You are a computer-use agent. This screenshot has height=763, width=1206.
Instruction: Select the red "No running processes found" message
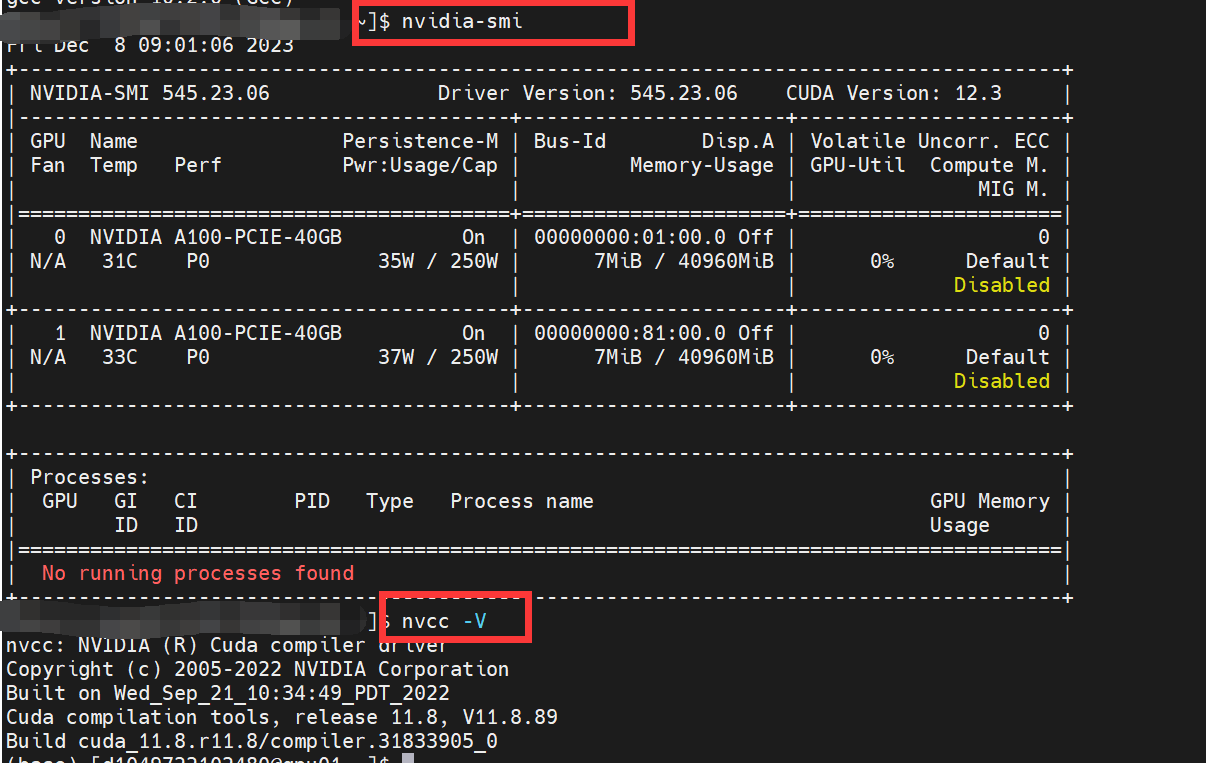198,573
